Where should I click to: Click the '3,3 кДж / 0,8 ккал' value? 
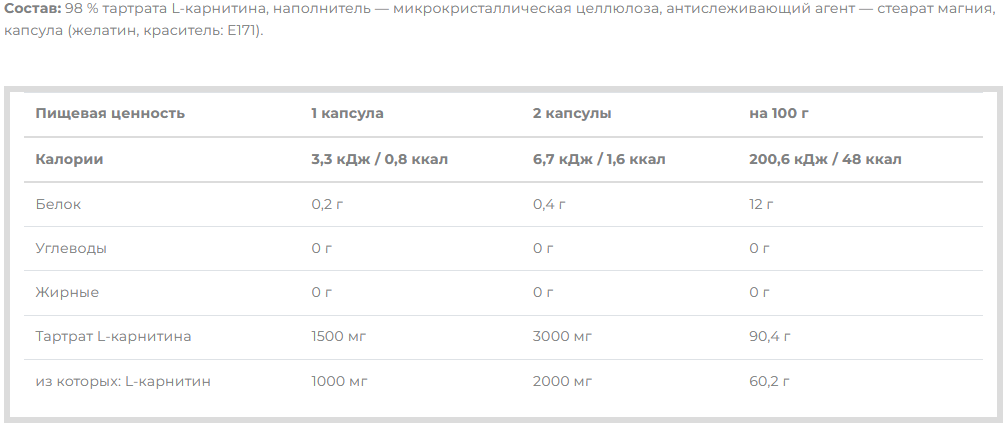(x=379, y=159)
